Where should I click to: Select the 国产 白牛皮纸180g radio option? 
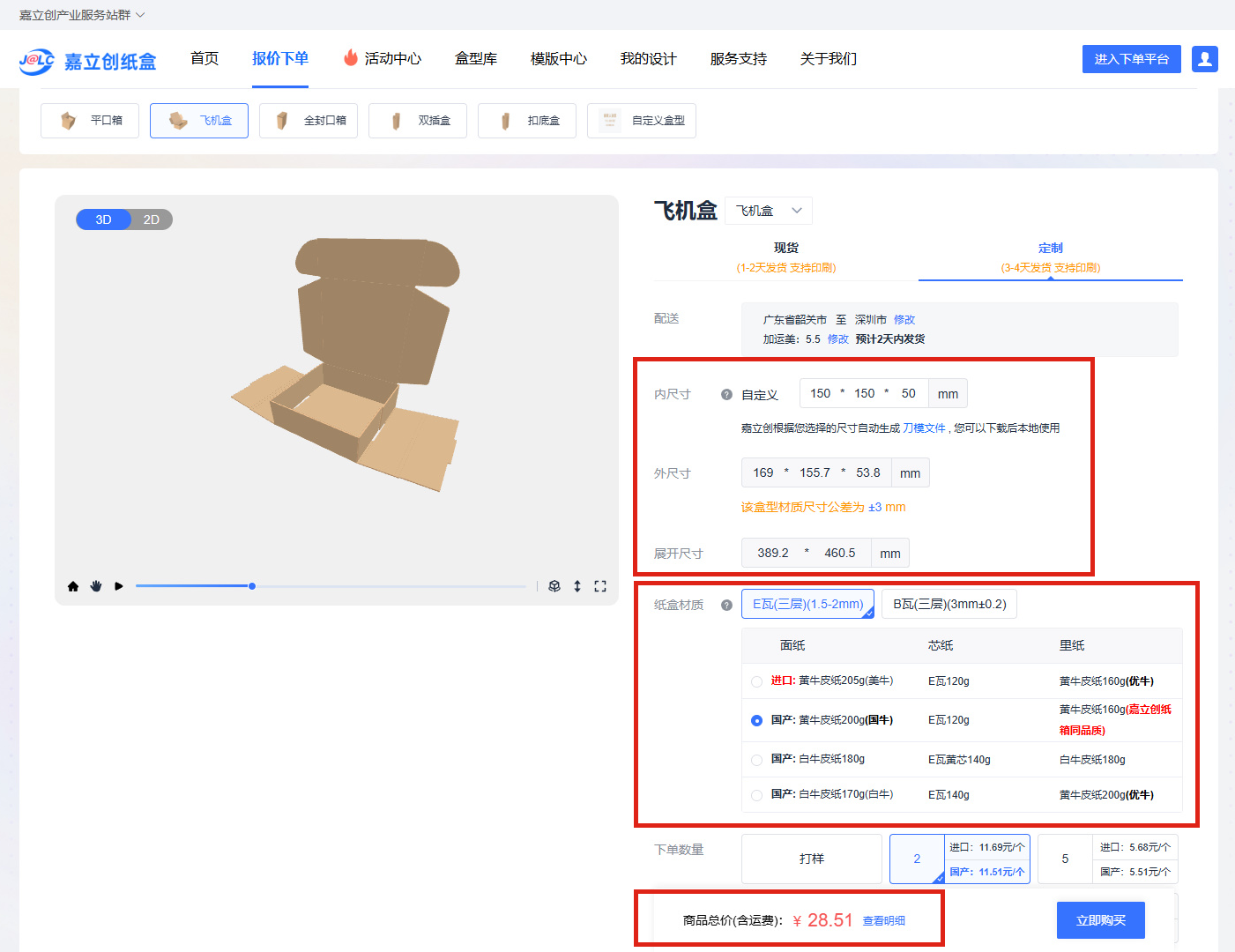click(x=756, y=760)
